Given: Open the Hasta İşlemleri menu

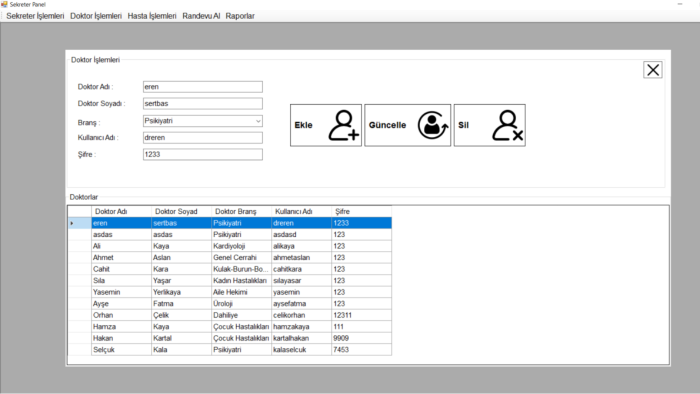Looking at the screenshot, I should tap(152, 16).
